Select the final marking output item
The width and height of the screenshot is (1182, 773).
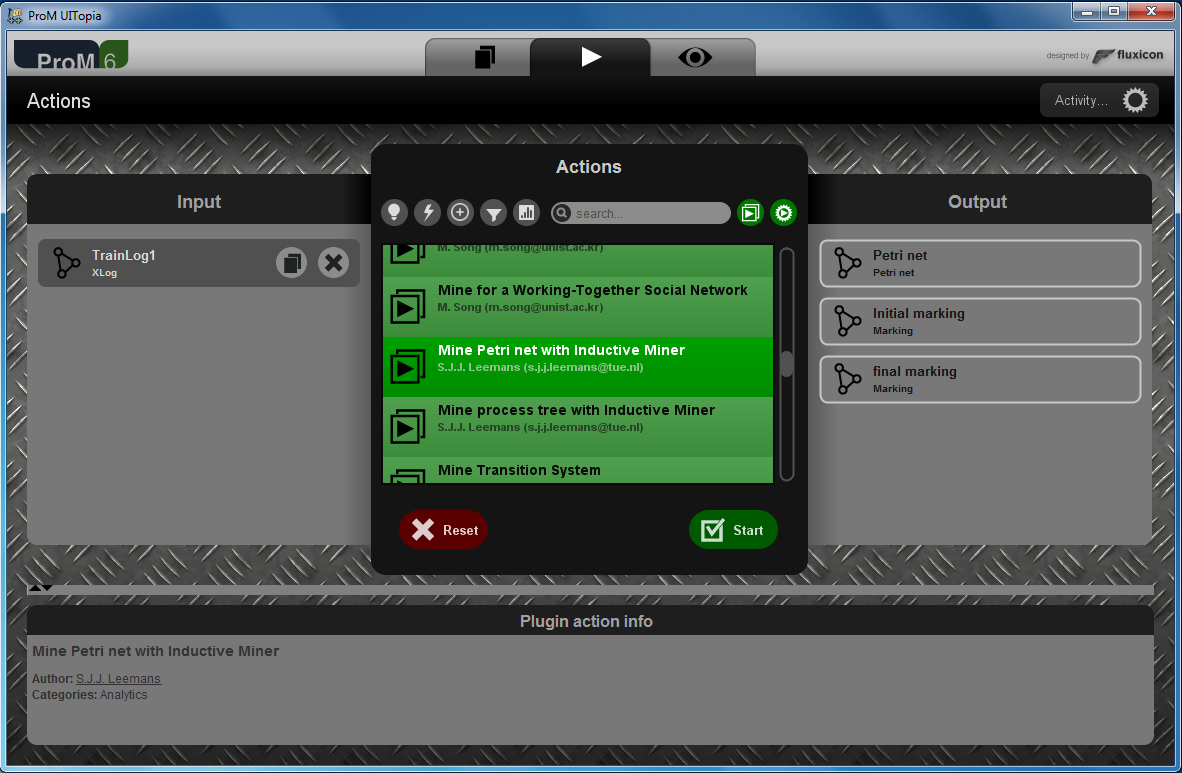(980, 379)
